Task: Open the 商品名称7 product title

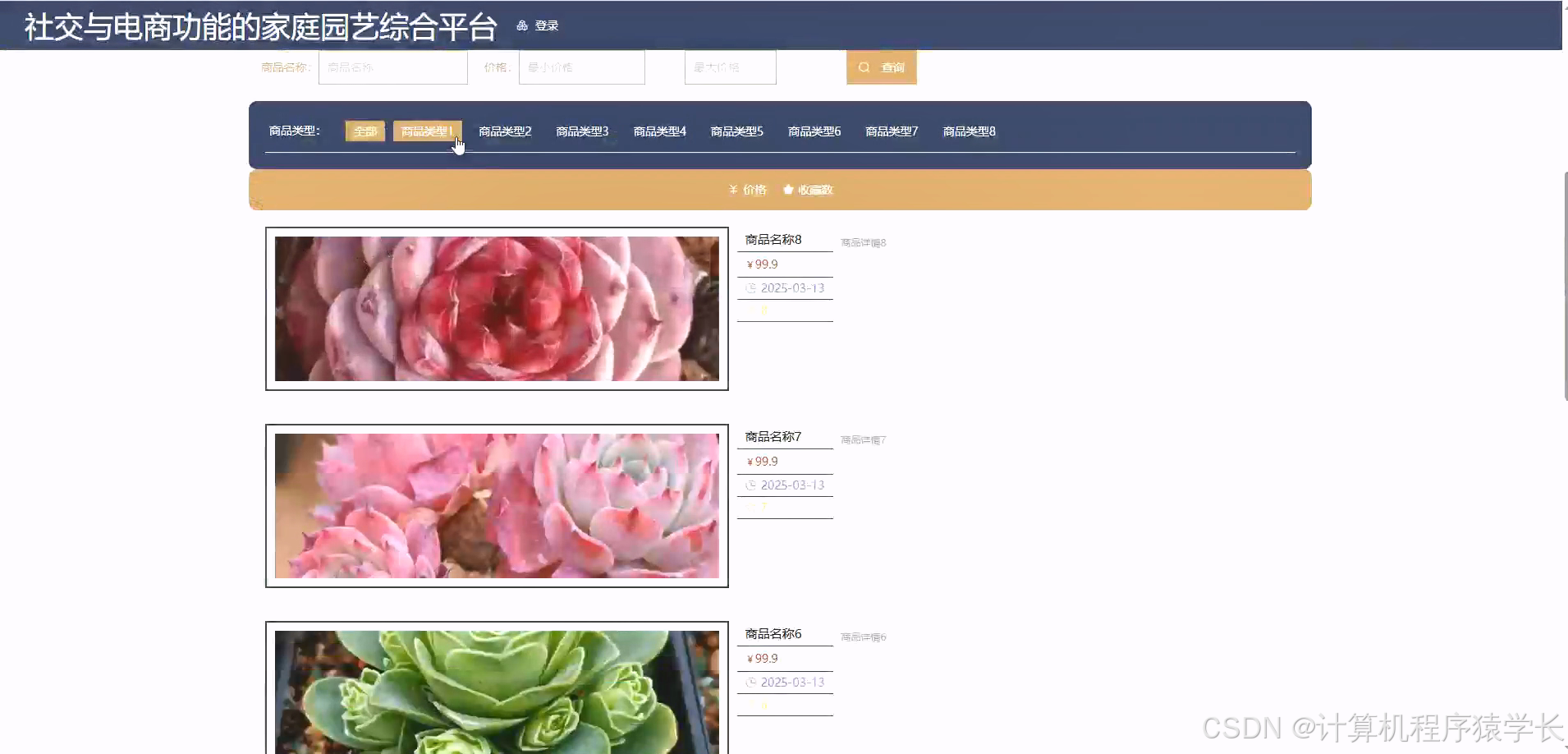Action: point(773,436)
